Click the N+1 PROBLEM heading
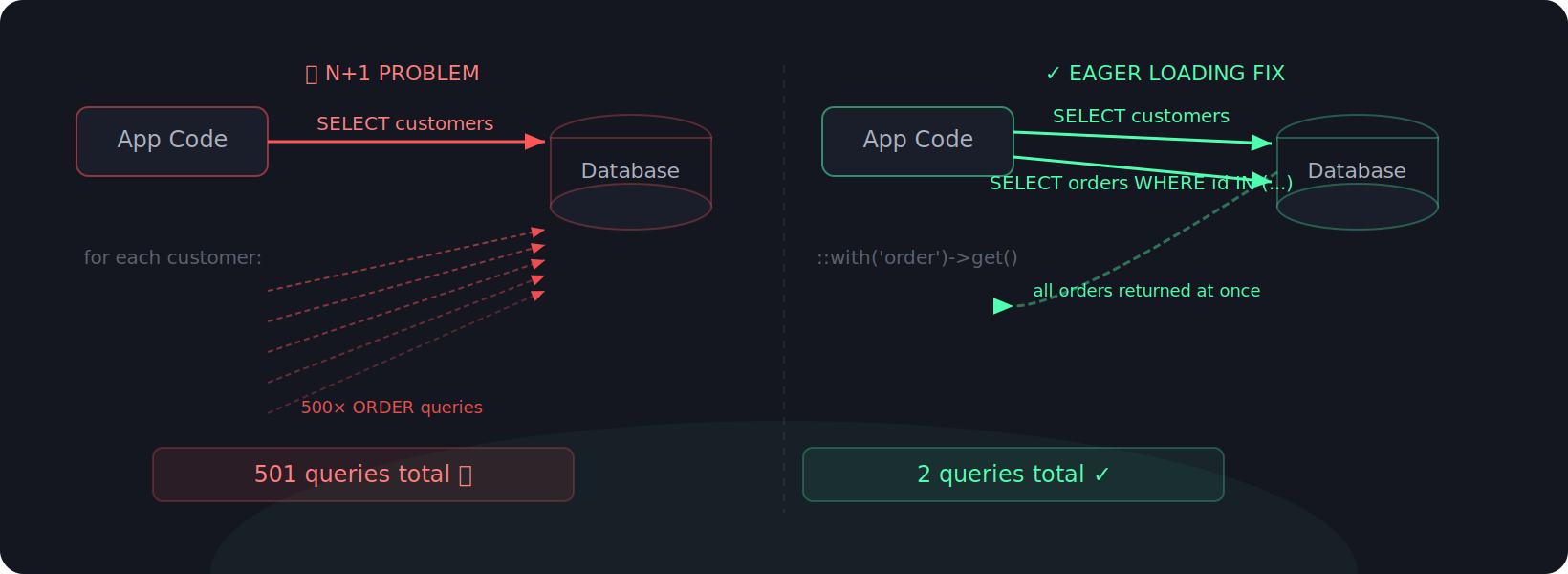 coord(402,74)
